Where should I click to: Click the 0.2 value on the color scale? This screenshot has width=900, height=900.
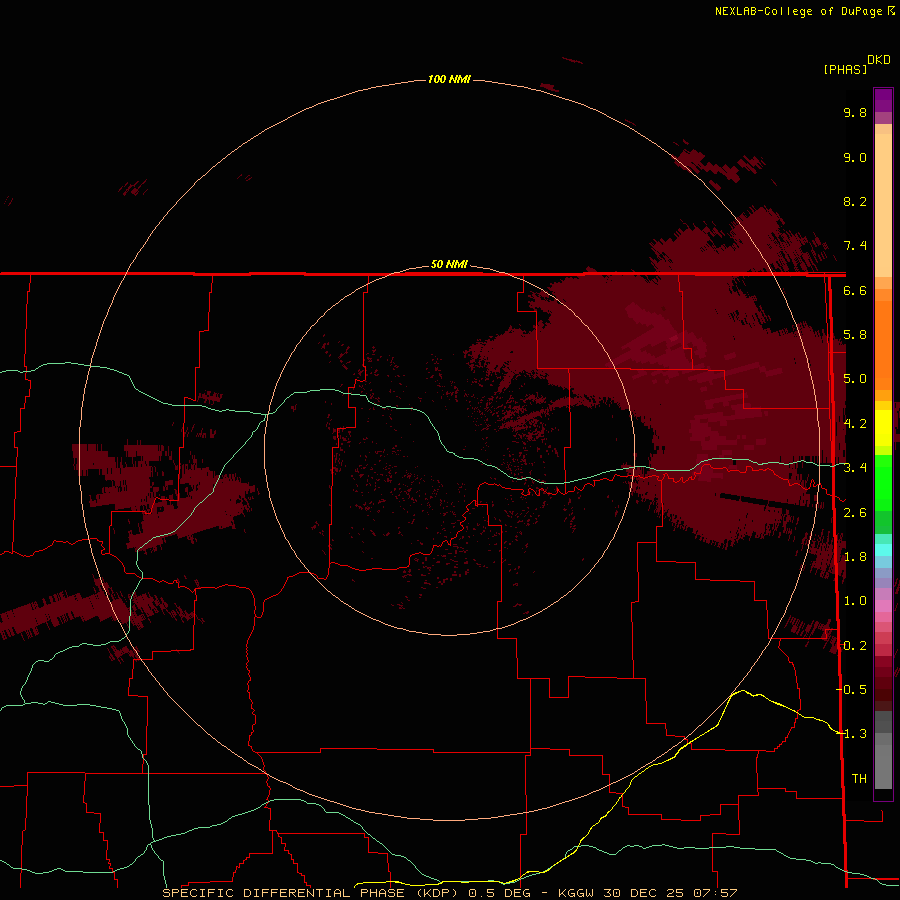(x=855, y=646)
